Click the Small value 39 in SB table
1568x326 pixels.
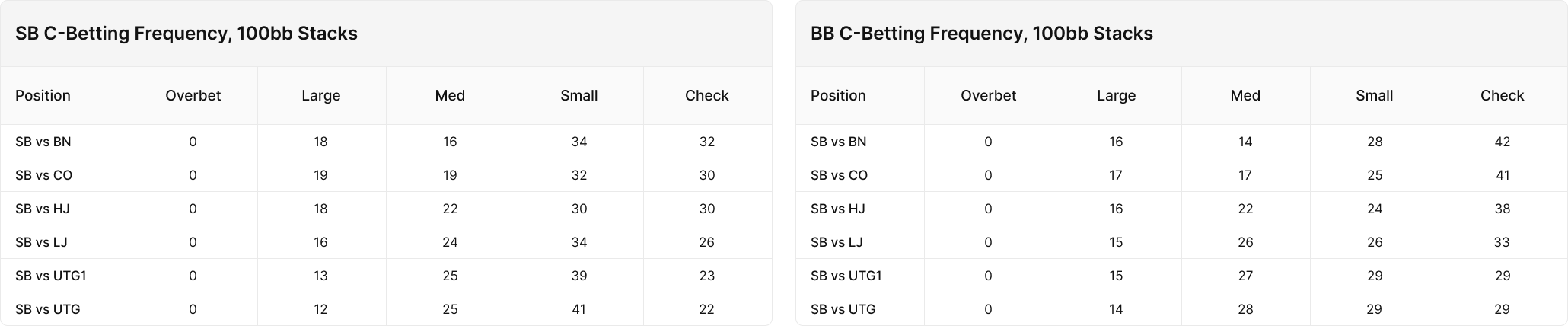pyautogui.click(x=579, y=276)
